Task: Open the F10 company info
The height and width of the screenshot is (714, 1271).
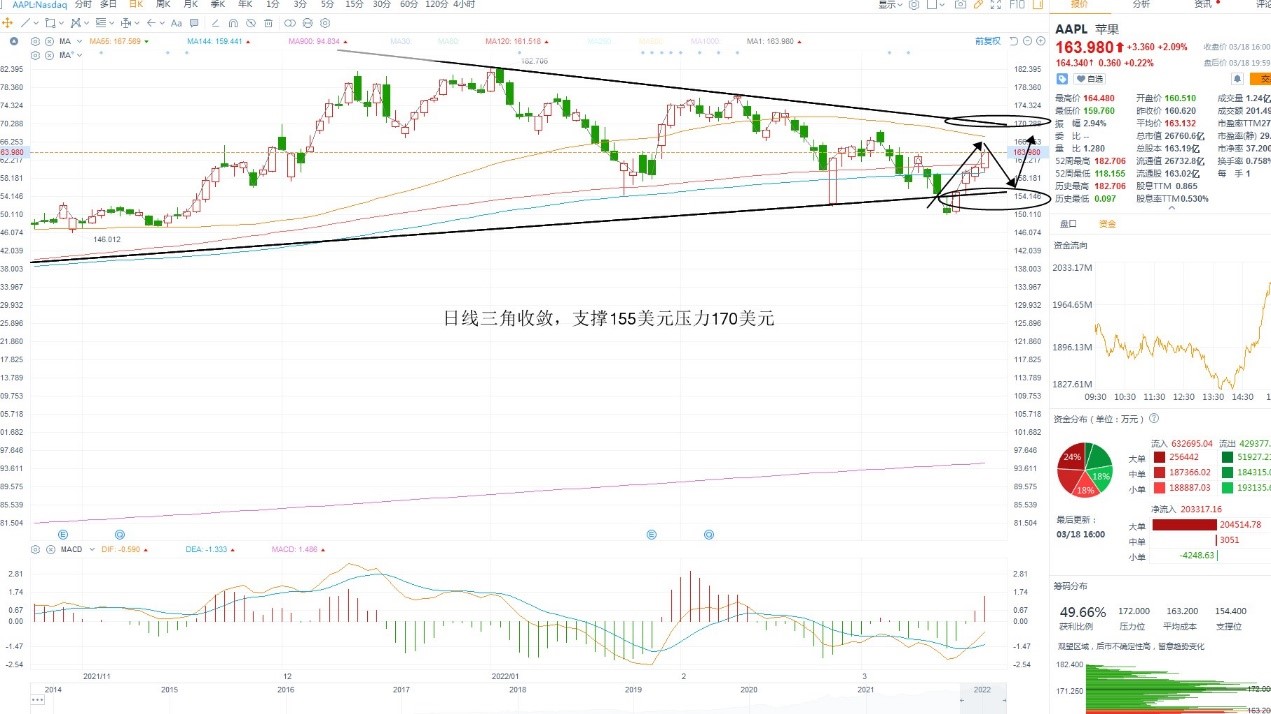Action: coord(1017,5)
